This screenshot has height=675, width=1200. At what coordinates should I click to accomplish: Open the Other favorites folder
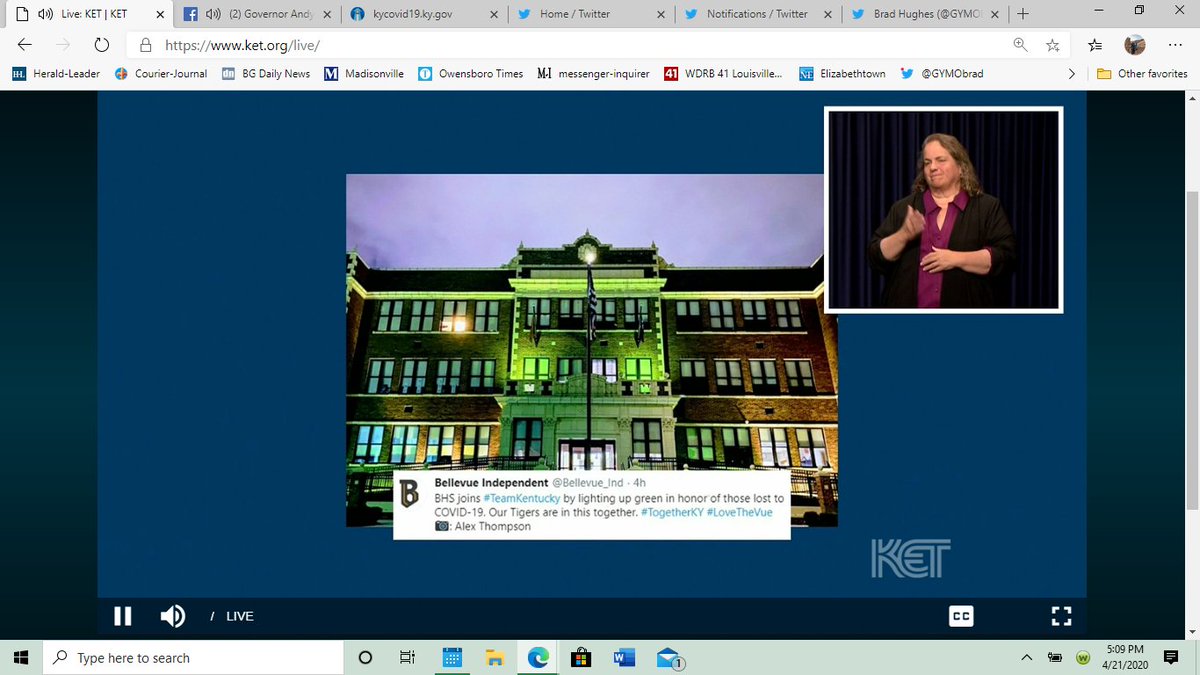click(x=1142, y=73)
